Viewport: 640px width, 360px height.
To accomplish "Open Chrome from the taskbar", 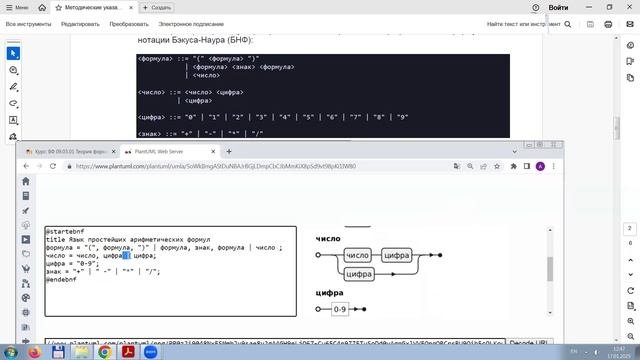I will coord(104,352).
